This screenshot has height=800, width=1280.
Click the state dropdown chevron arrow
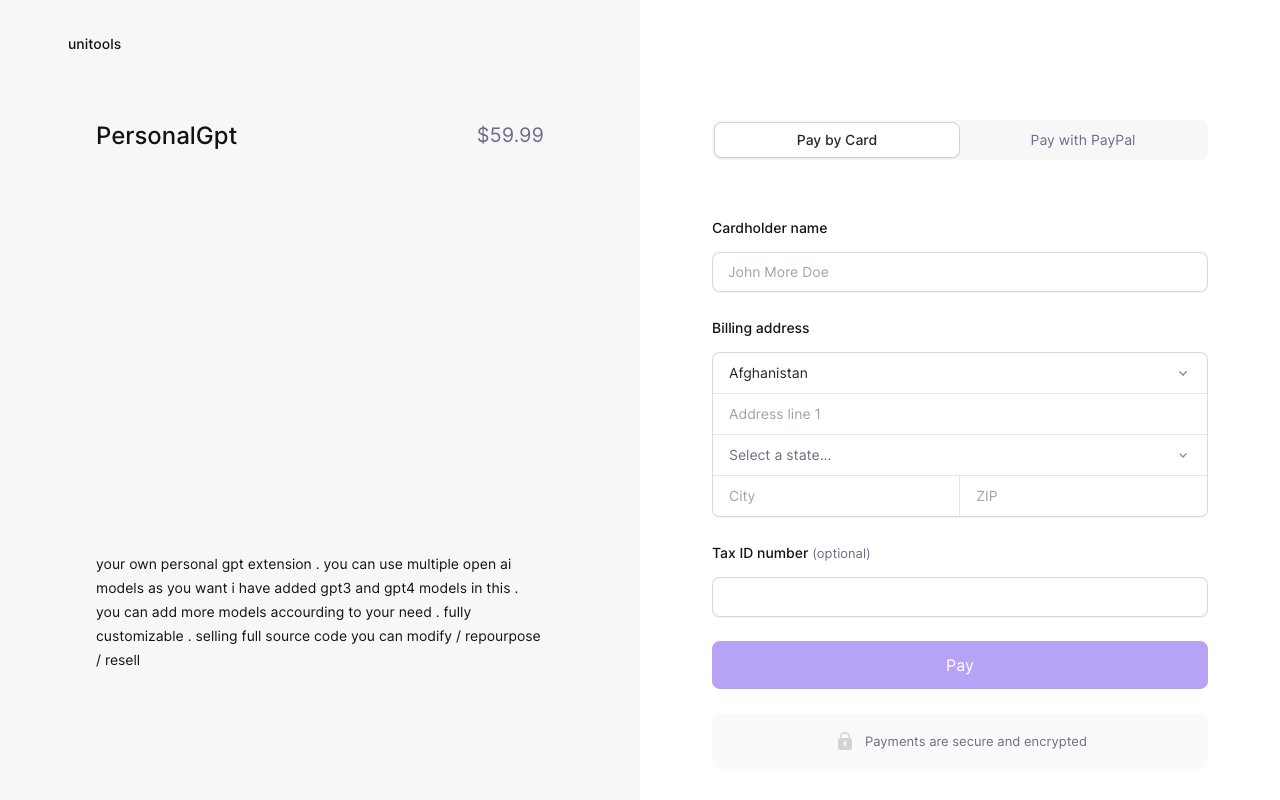tap(1183, 455)
